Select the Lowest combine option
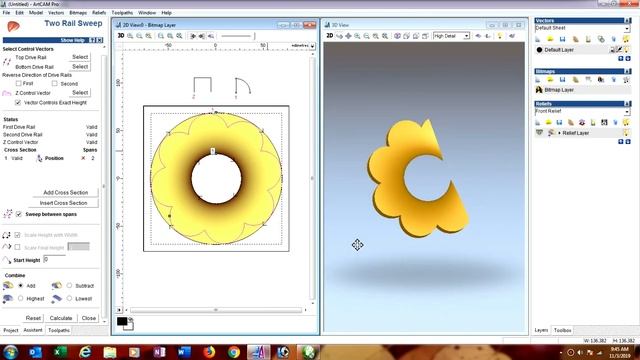 coord(69,298)
